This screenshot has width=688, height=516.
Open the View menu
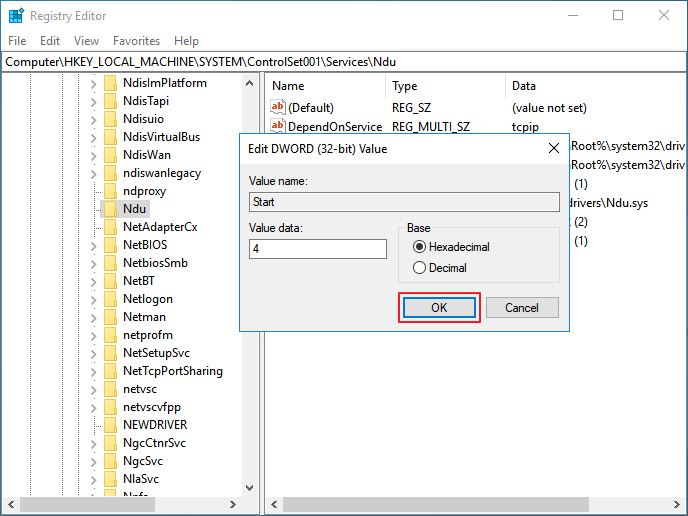[86, 41]
